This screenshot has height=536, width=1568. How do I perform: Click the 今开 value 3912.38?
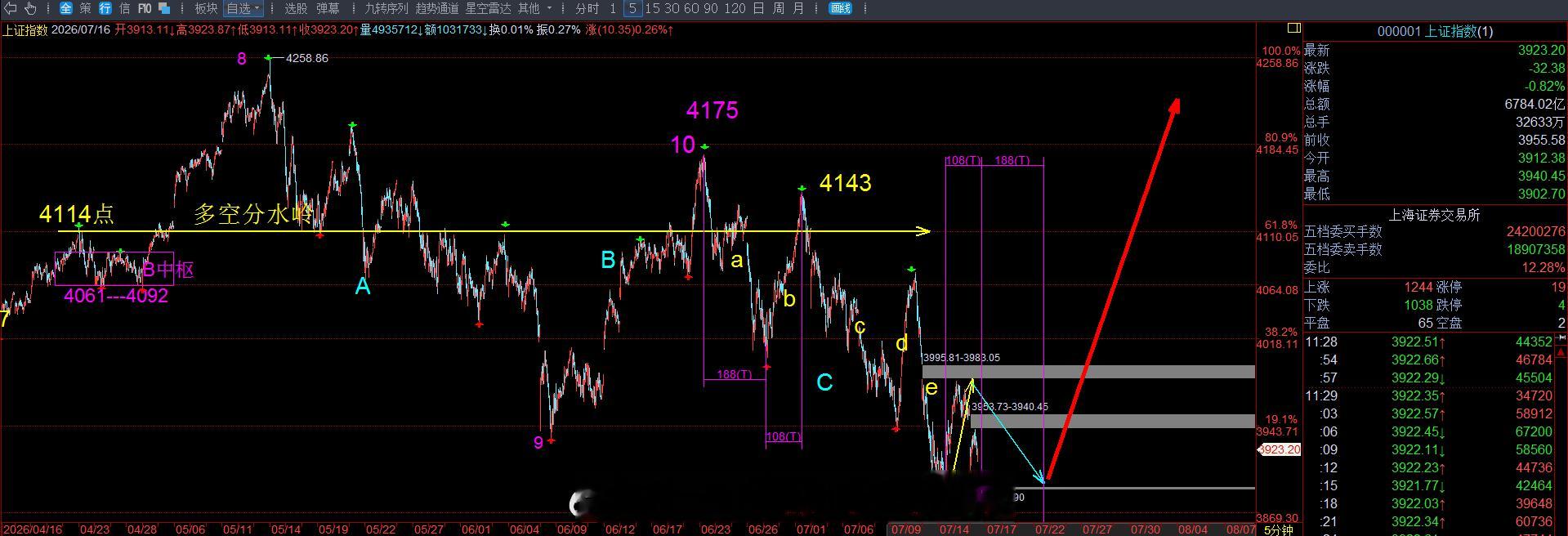1541,159
